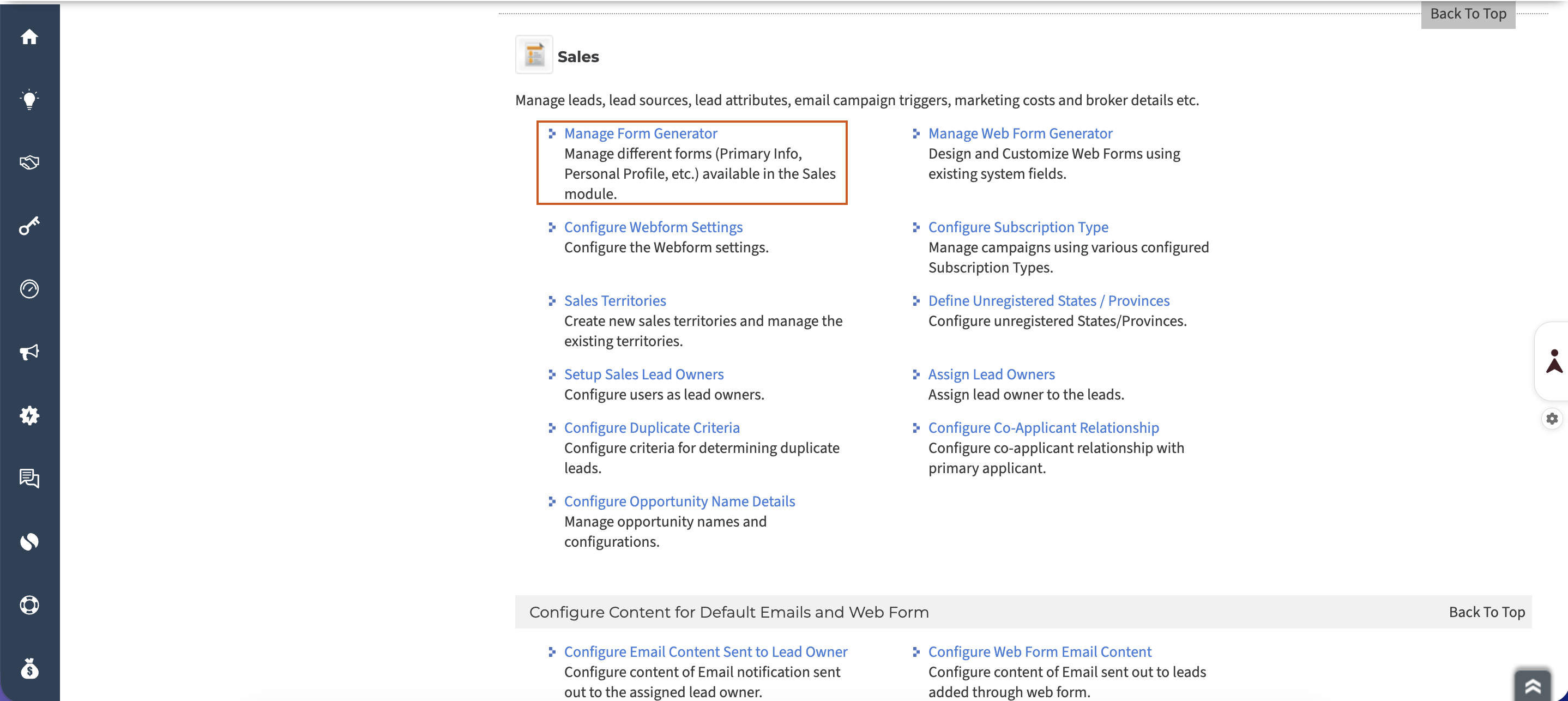
Task: Open the handshake icon in sidebar
Action: tap(29, 162)
